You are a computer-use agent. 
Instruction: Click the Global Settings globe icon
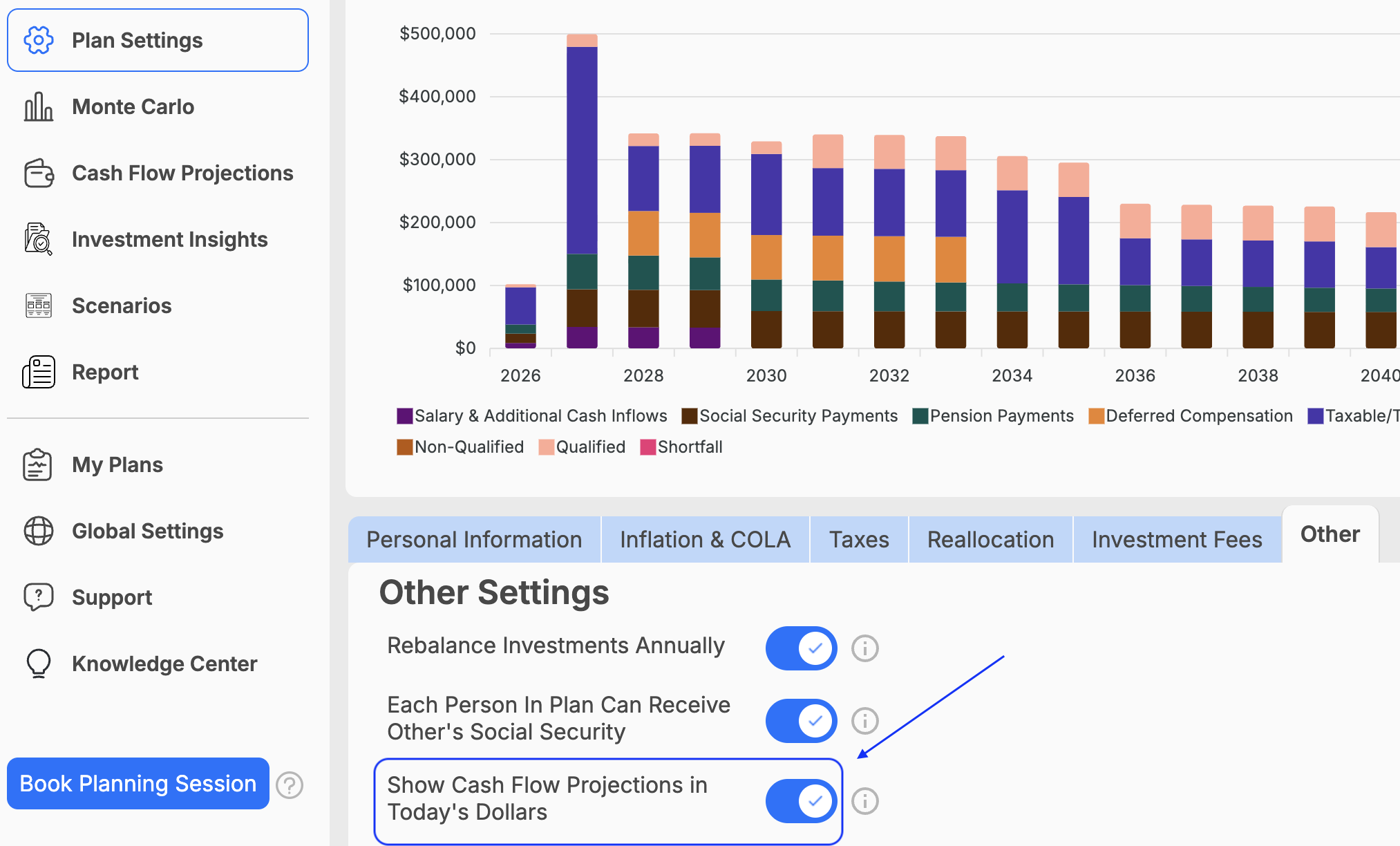click(x=39, y=531)
